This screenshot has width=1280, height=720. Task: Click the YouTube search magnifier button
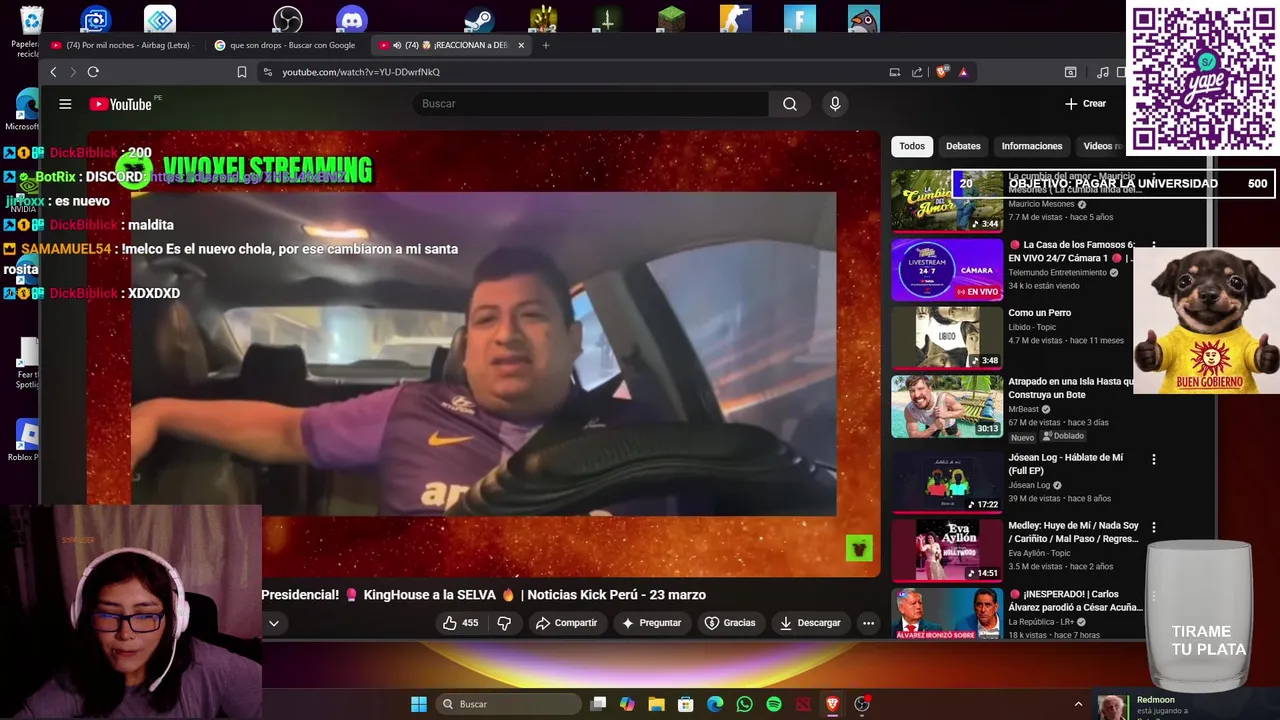[790, 104]
